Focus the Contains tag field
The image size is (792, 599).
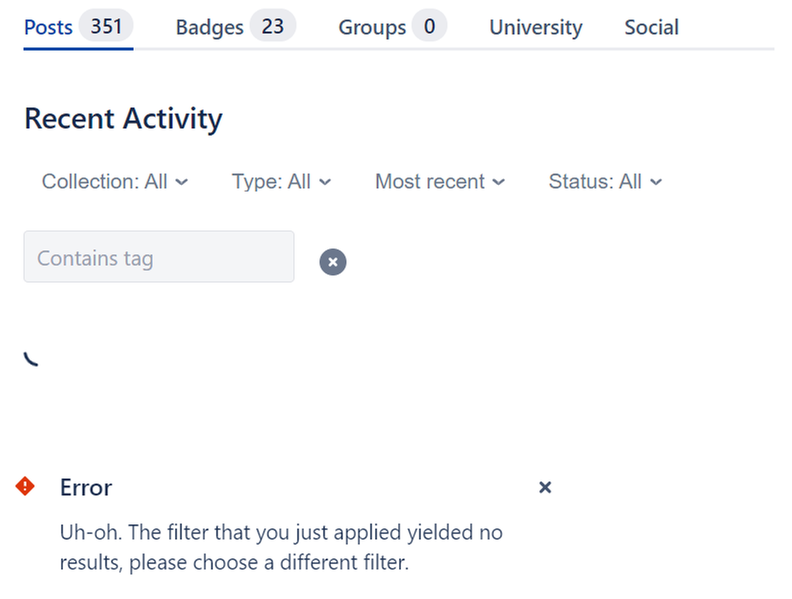159,257
